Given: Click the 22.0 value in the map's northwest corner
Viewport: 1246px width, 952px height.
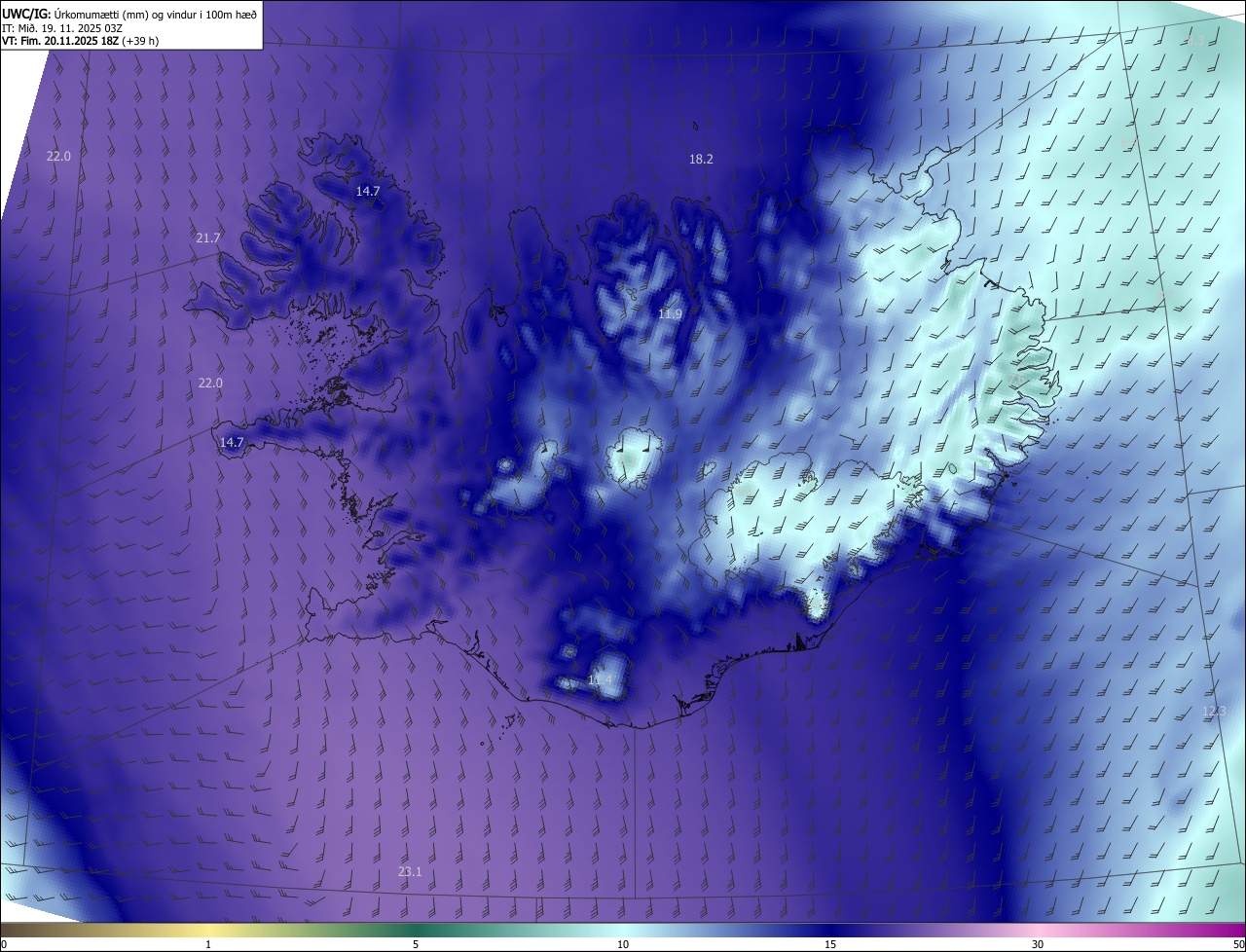Looking at the screenshot, I should (58, 156).
